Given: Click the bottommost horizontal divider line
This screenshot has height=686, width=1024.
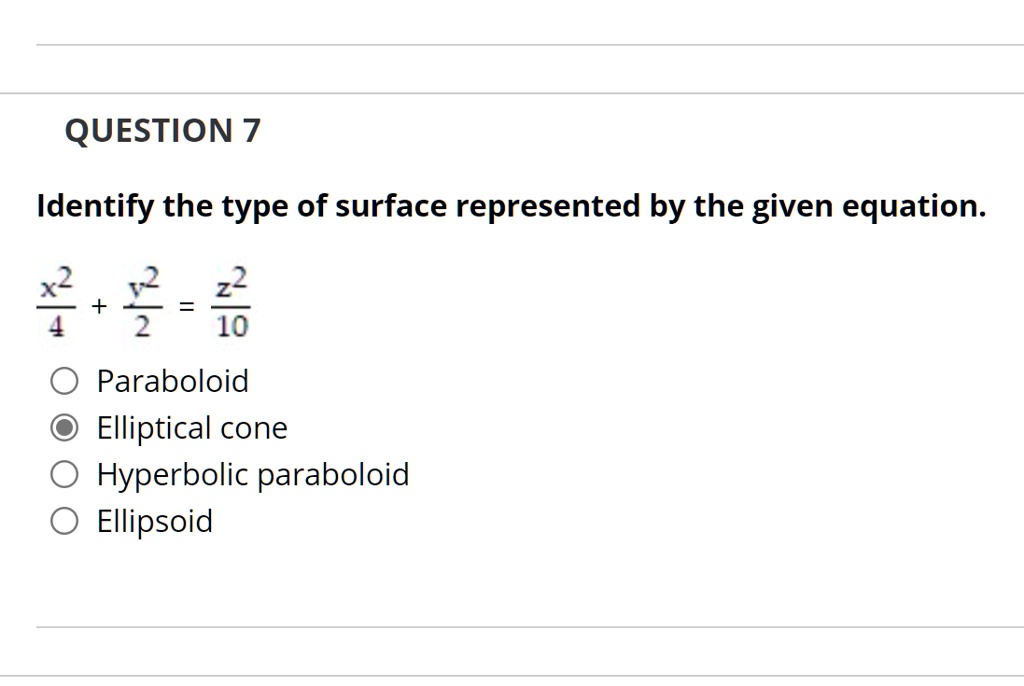Looking at the screenshot, I should [512, 677].
